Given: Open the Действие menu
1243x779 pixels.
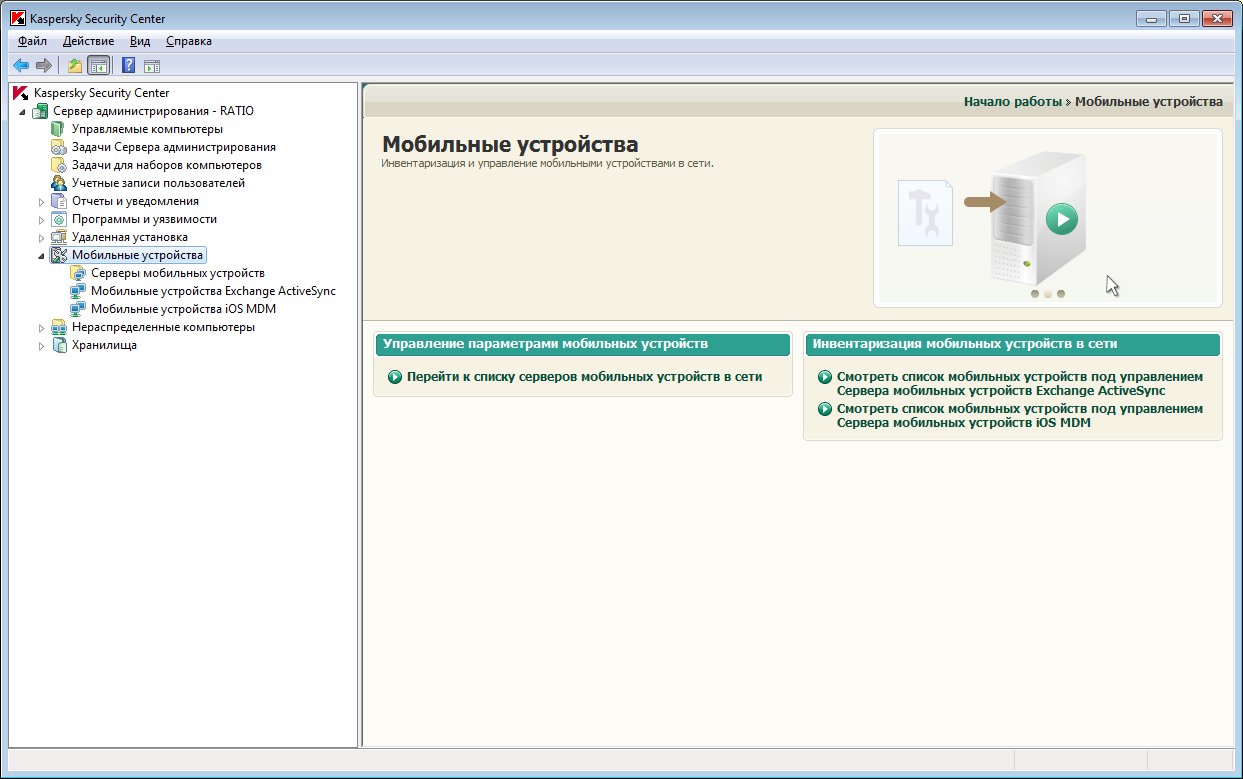Looking at the screenshot, I should pos(88,41).
